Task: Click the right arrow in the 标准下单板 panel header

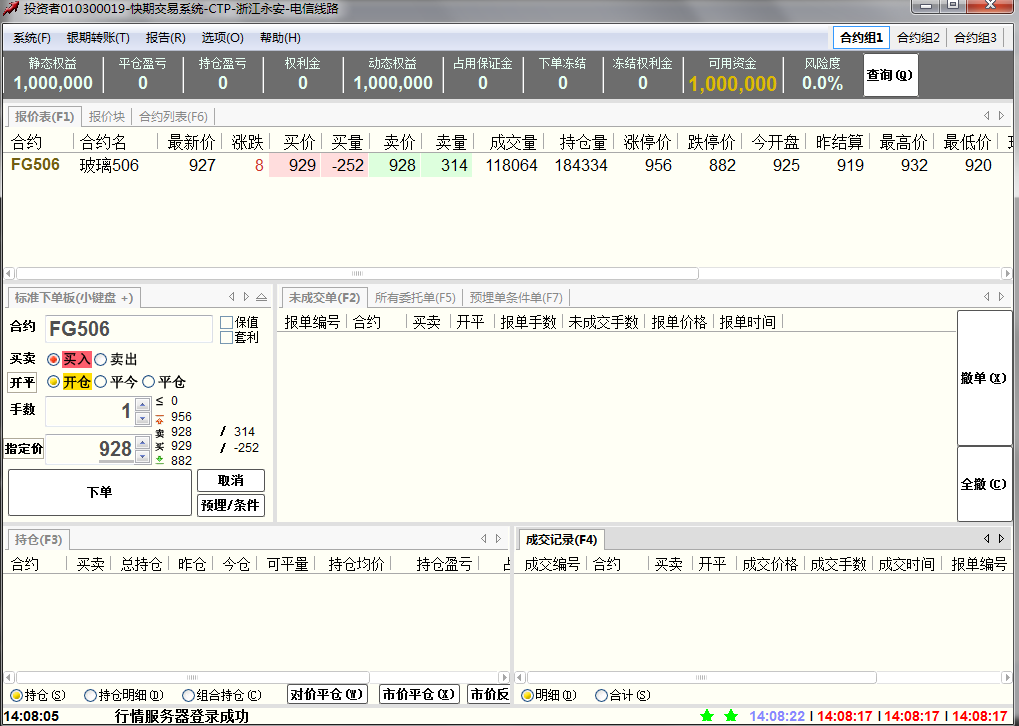Action: point(246,297)
